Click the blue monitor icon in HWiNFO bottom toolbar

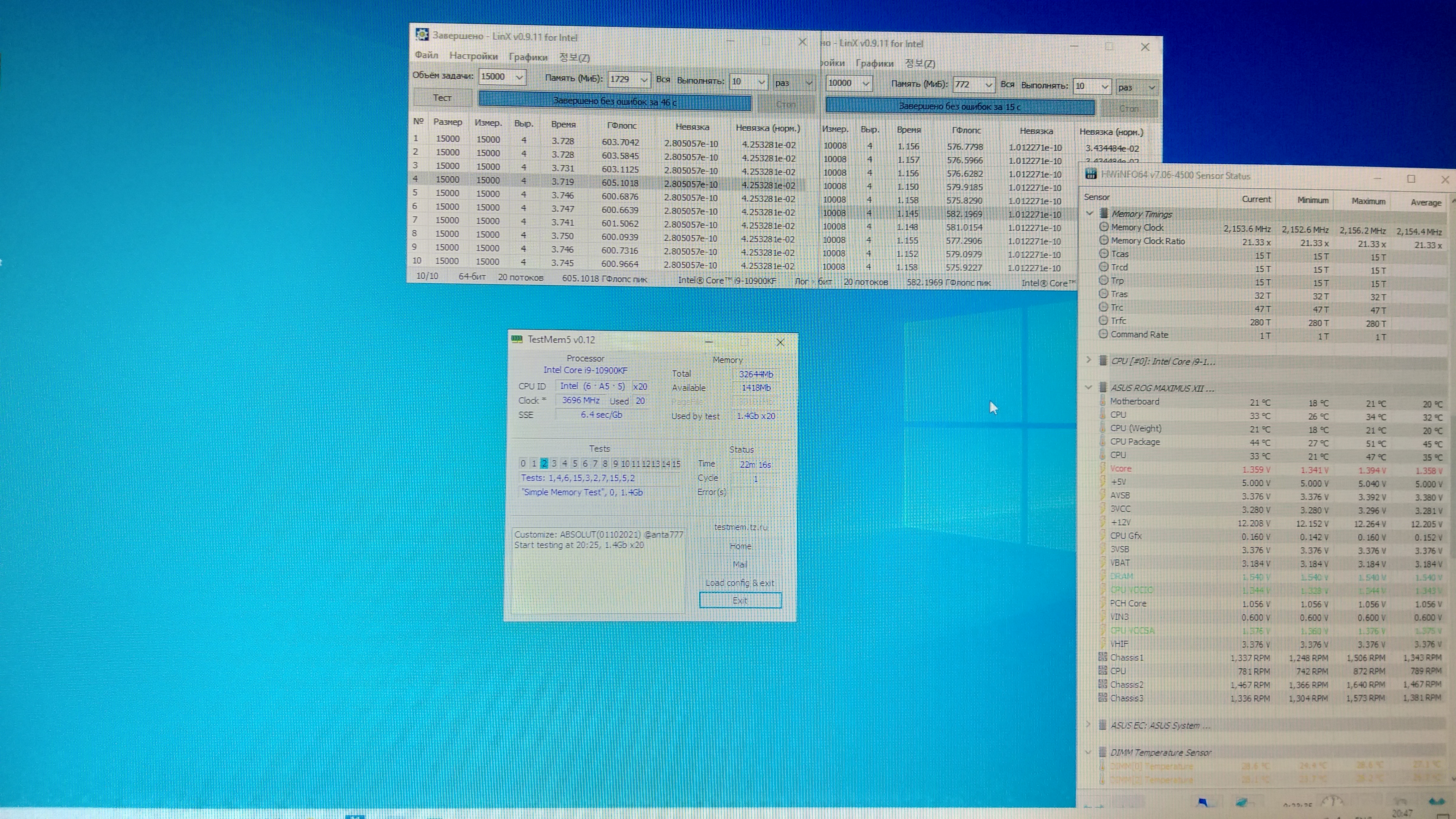[x=1202, y=802]
